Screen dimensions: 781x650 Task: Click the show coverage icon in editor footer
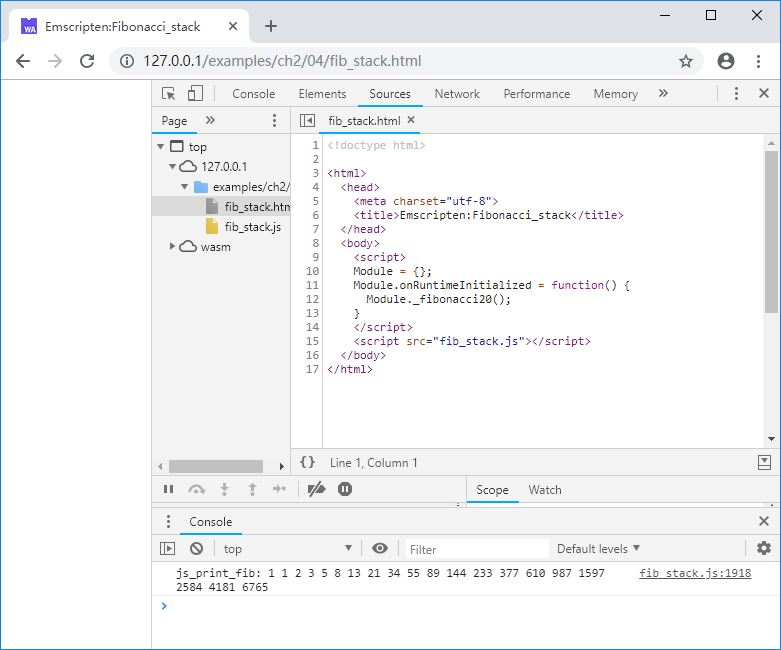pyautogui.click(x=764, y=463)
